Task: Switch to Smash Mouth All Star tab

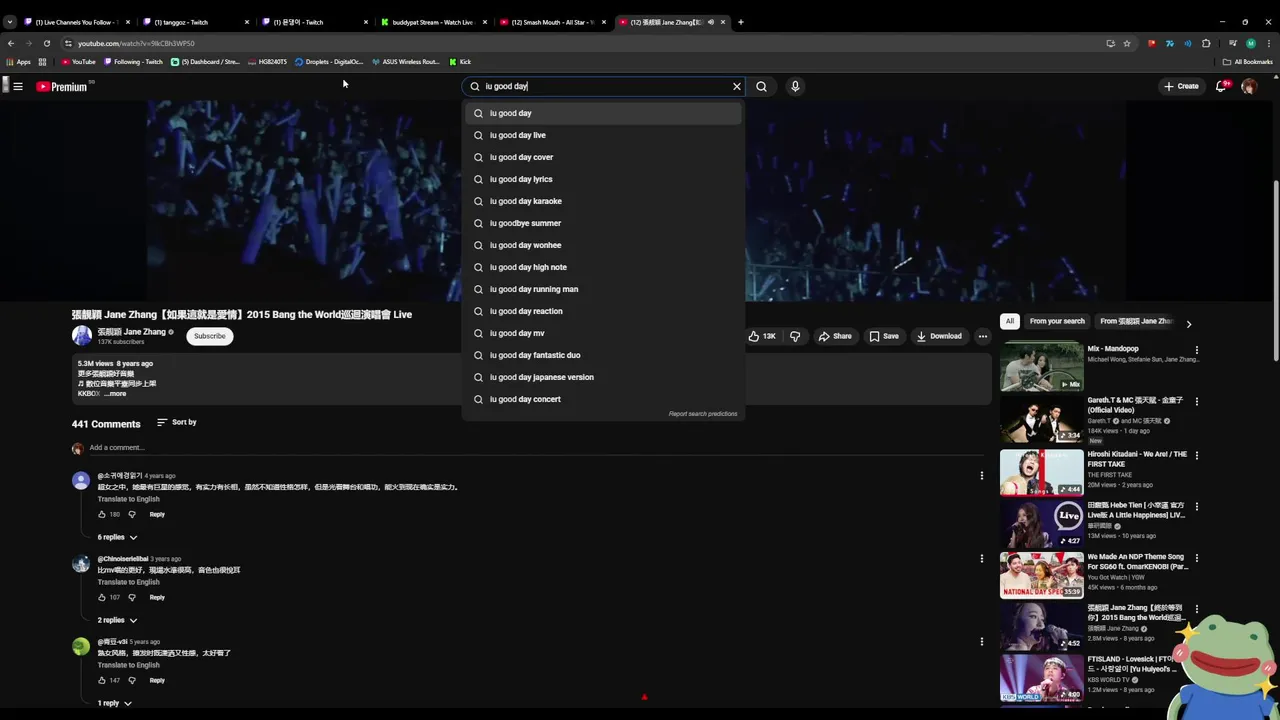Action: [551, 22]
